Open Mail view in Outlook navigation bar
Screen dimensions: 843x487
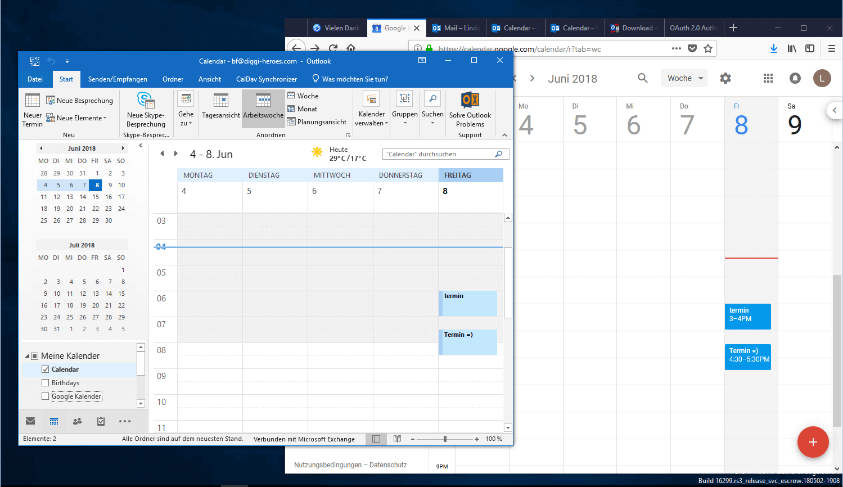pos(31,421)
